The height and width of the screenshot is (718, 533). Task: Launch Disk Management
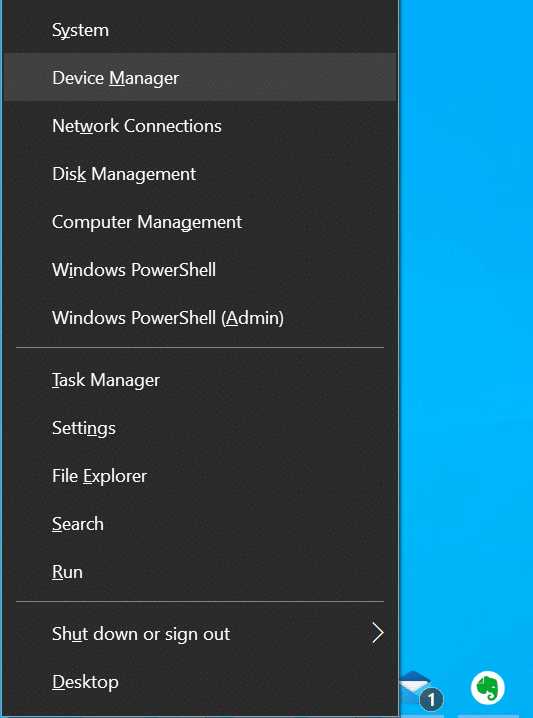tap(200, 174)
